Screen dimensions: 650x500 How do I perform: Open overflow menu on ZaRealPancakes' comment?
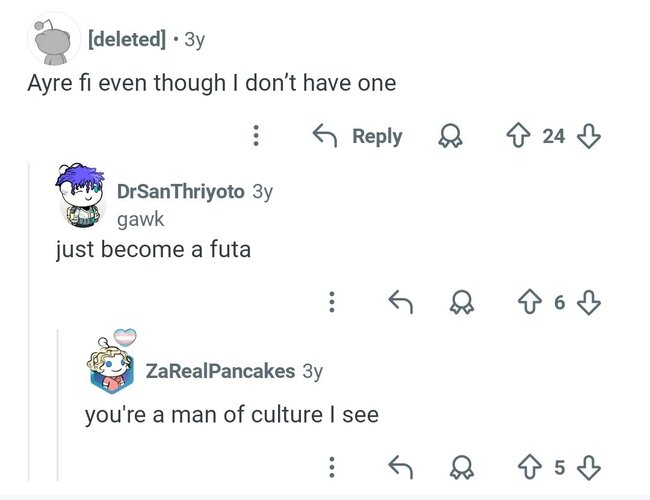coord(332,467)
